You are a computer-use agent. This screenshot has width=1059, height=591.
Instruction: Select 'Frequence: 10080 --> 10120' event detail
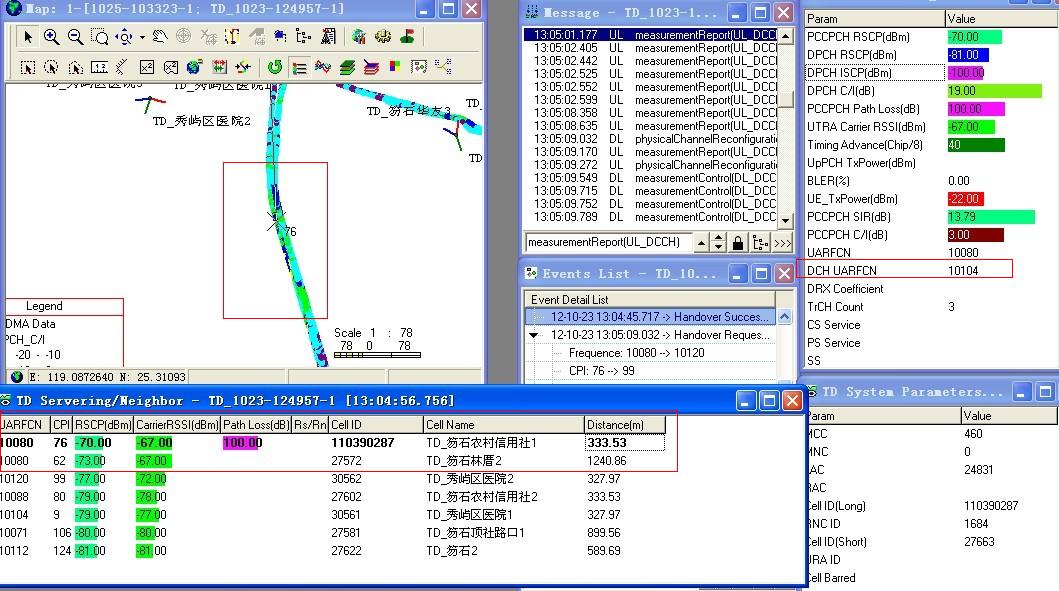click(x=636, y=353)
